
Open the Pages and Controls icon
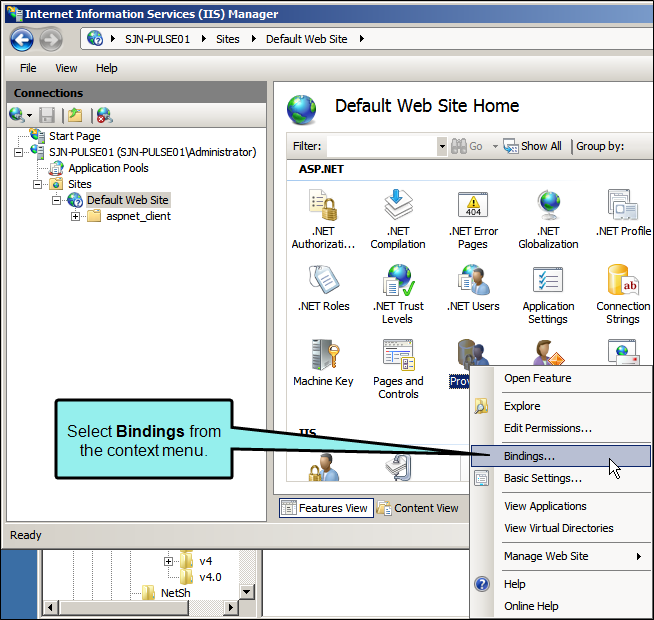398,355
